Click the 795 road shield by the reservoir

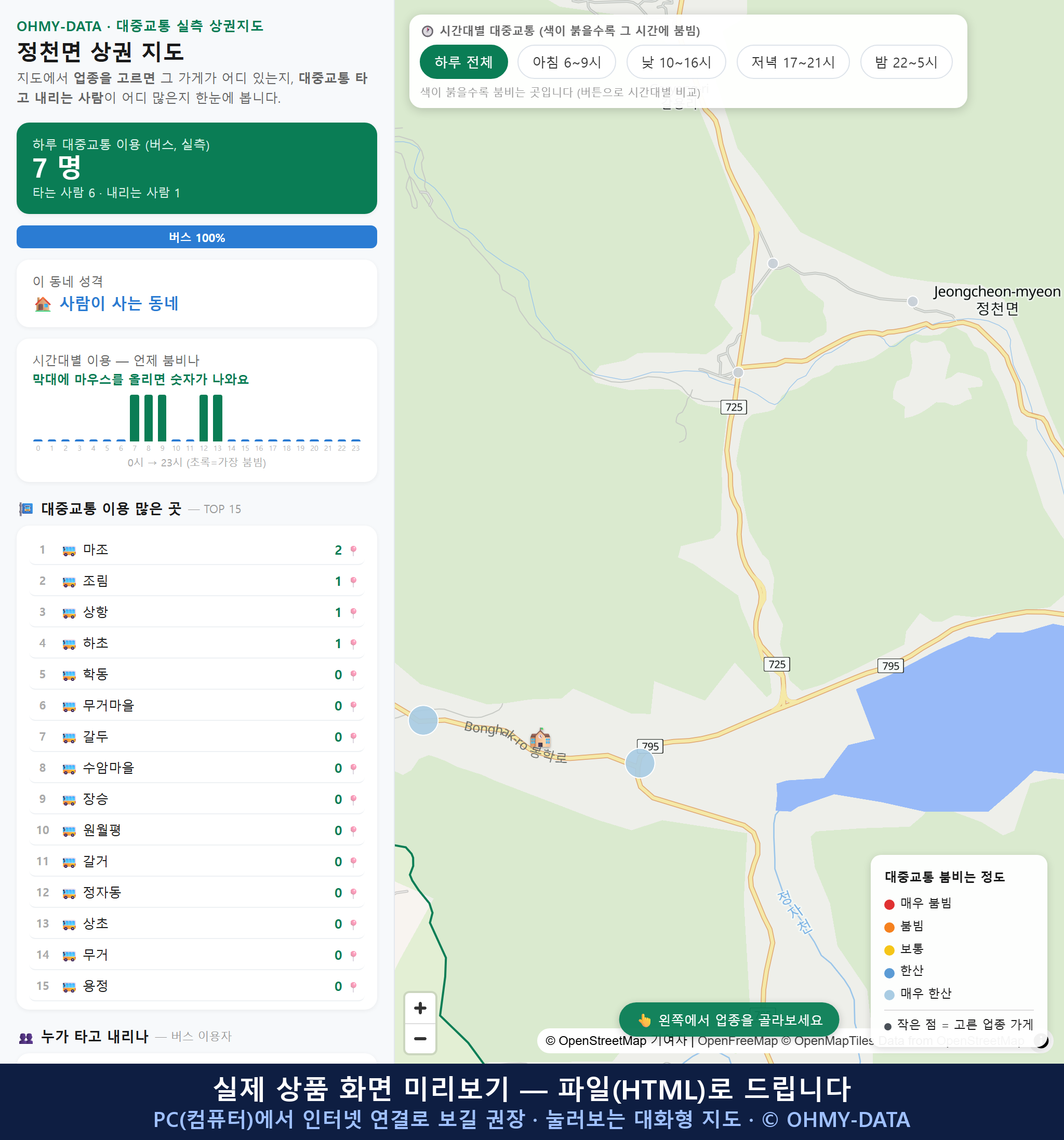890,666
